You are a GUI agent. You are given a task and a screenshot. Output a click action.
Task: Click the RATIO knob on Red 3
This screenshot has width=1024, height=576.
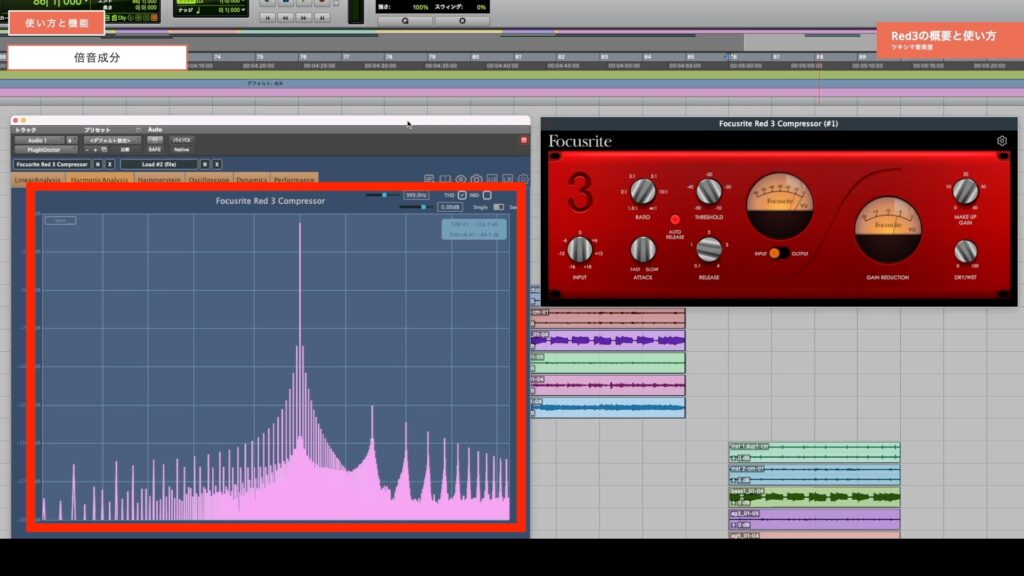[643, 191]
